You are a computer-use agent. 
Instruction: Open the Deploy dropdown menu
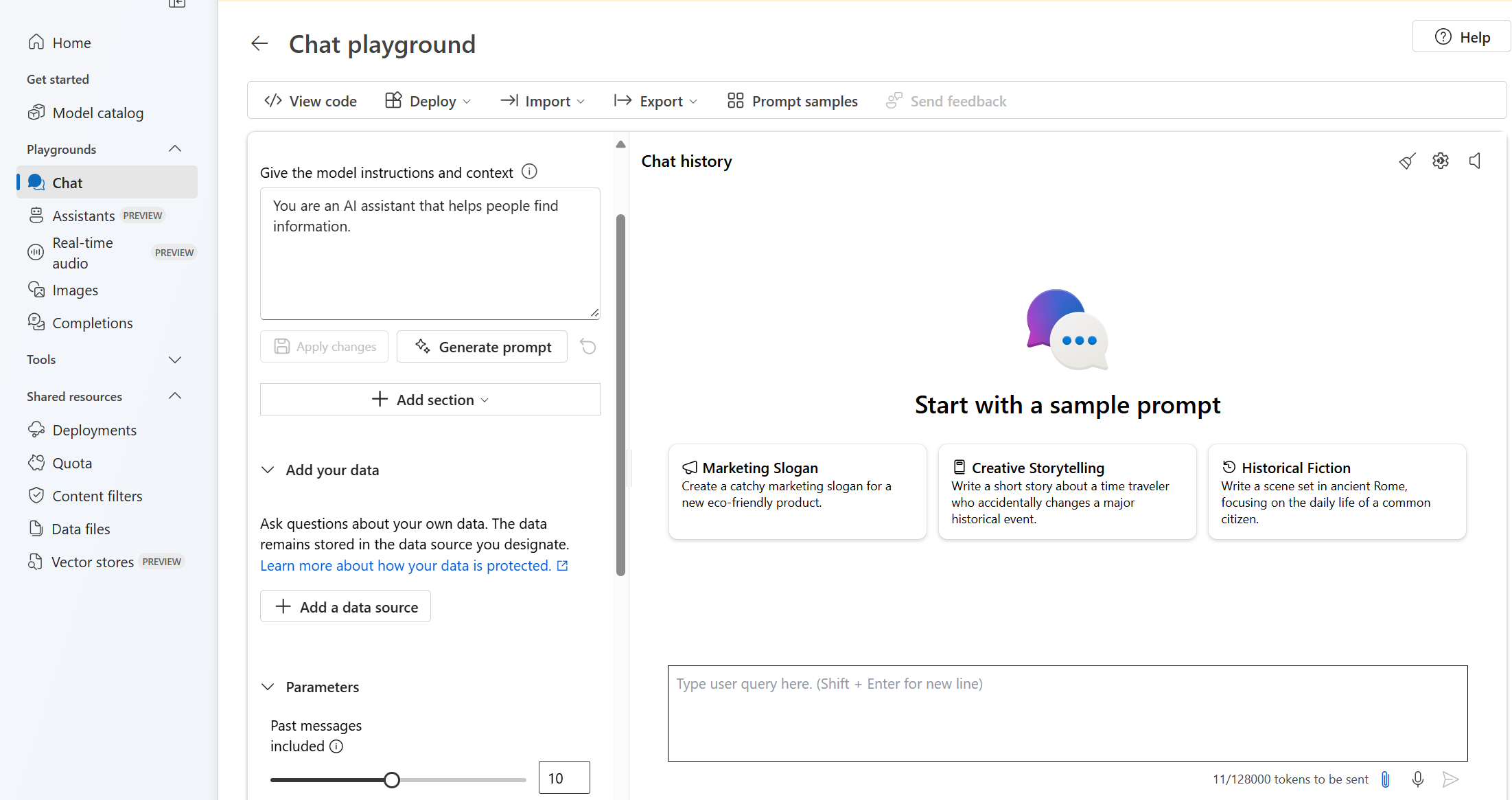point(428,101)
